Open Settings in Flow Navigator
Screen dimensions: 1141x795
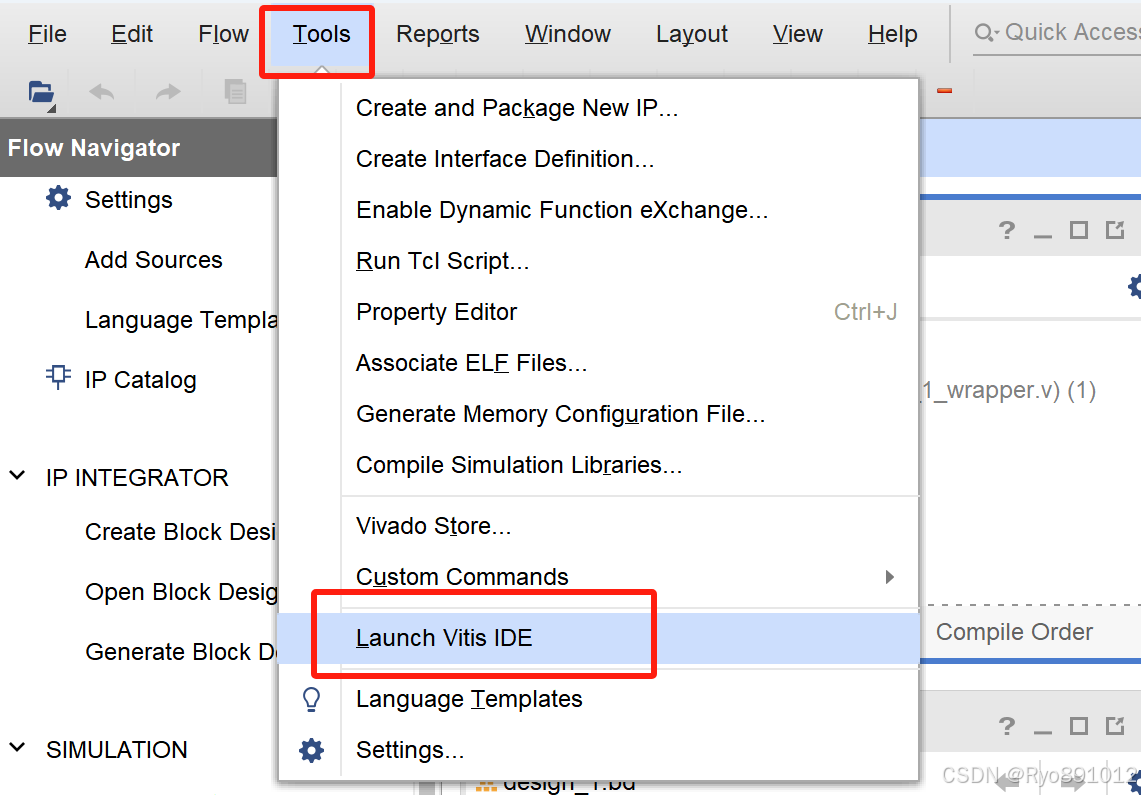(x=129, y=199)
